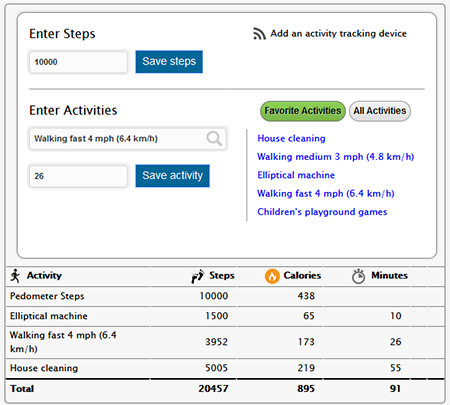Image resolution: width=450 pixels, height=405 pixels.
Task: Click the stopwatch Minutes icon
Action: pyautogui.click(x=359, y=276)
